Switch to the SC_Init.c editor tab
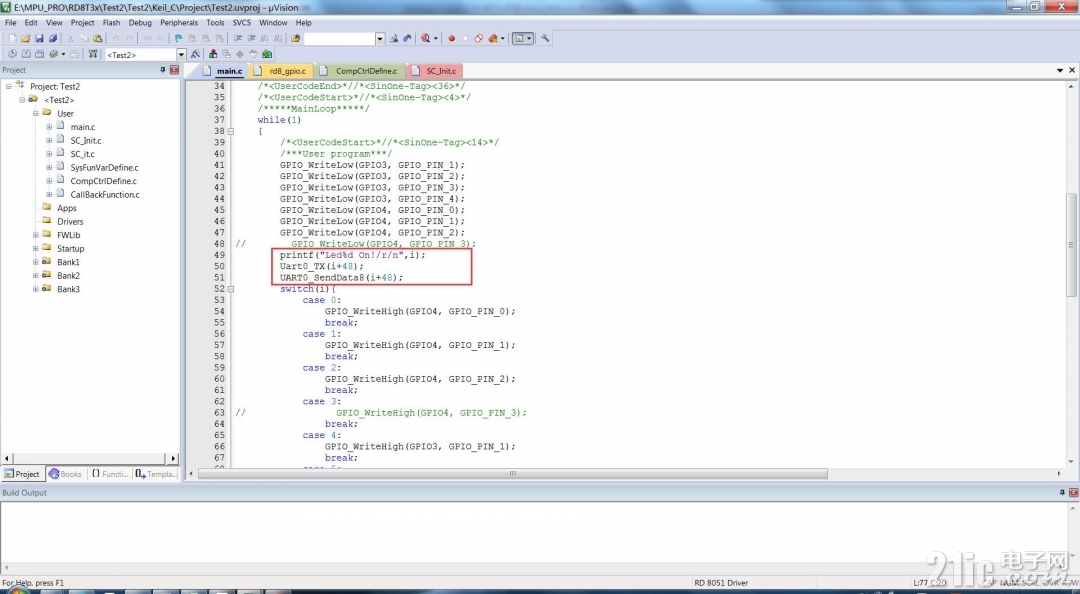Image resolution: width=1080 pixels, height=594 pixels. click(x=435, y=71)
